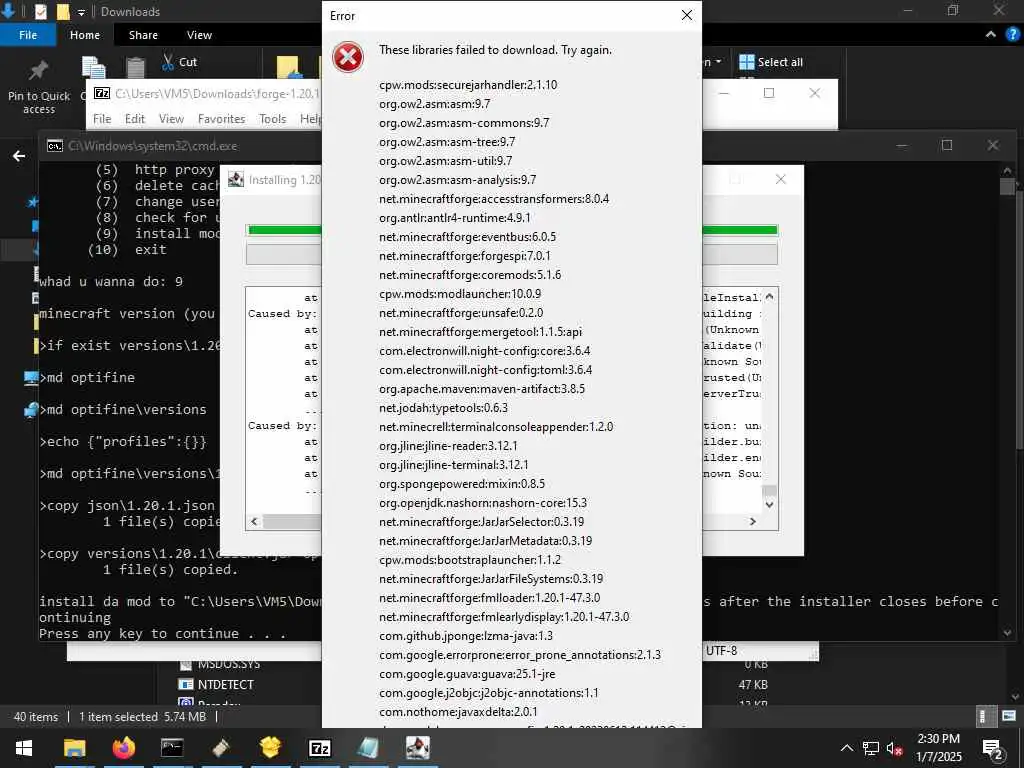This screenshot has height=768, width=1024.
Task: Click the '40 items' status text
Action: tap(36, 717)
